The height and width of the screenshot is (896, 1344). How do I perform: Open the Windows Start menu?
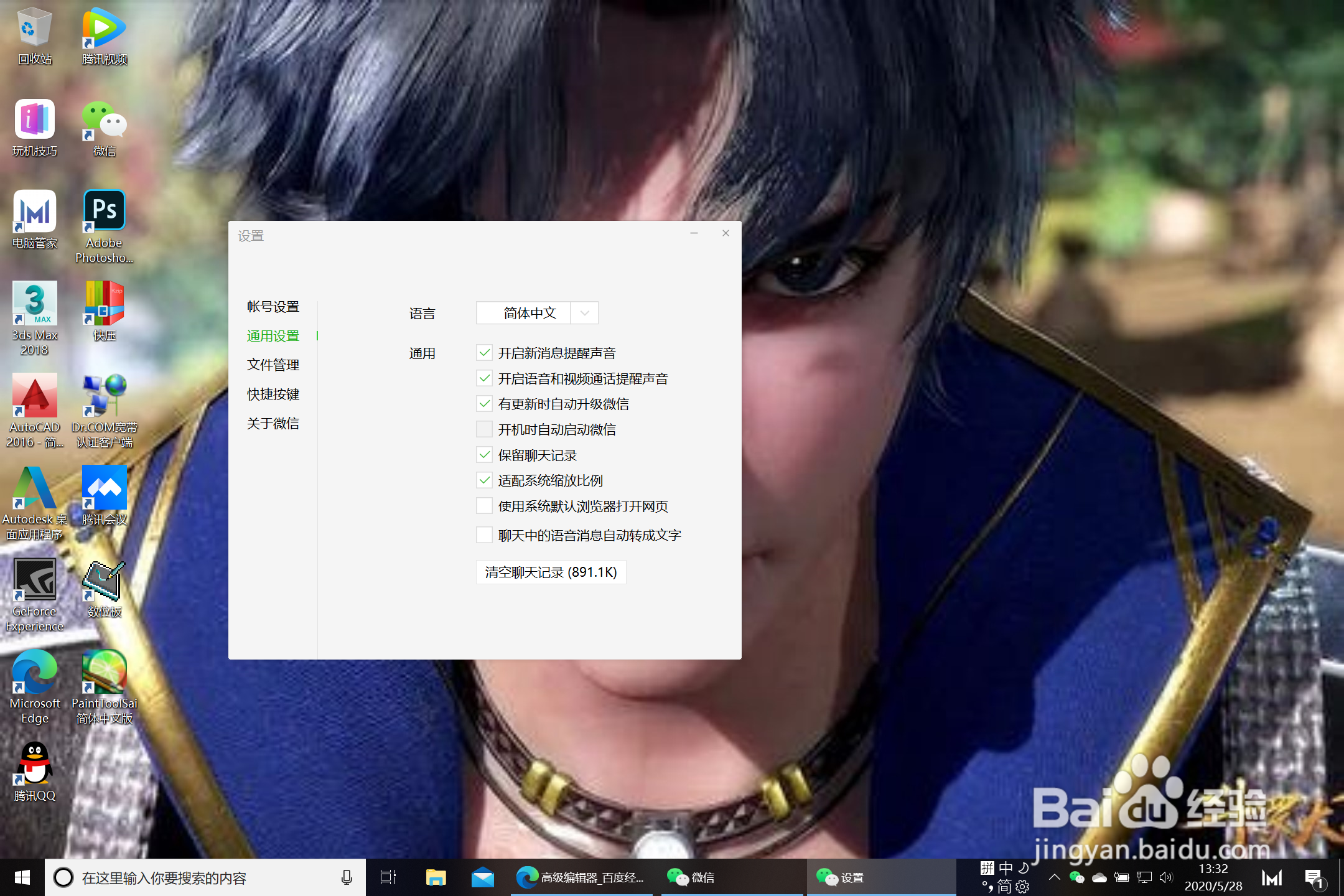point(22,877)
